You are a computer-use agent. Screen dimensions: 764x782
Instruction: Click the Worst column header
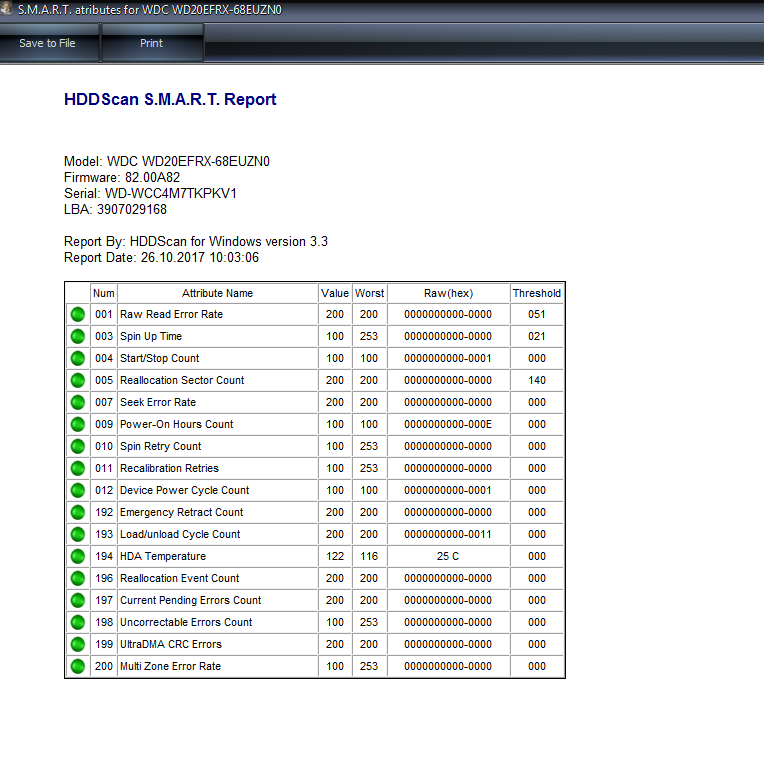[370, 293]
